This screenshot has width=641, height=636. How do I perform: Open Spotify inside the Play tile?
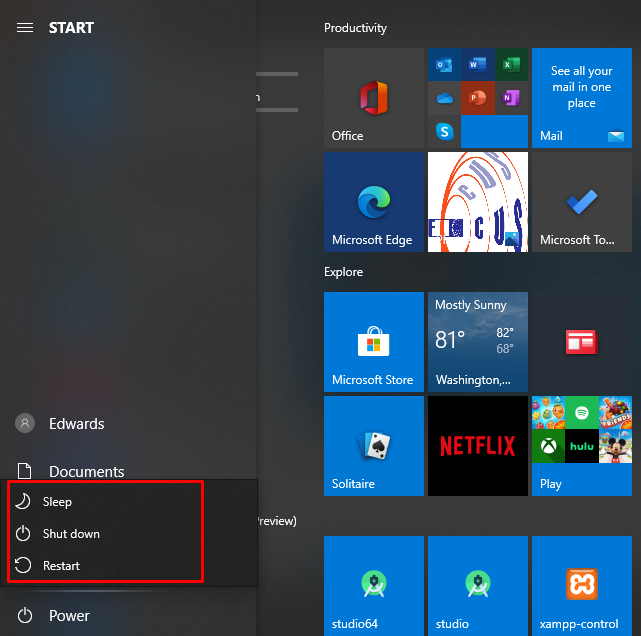[582, 412]
